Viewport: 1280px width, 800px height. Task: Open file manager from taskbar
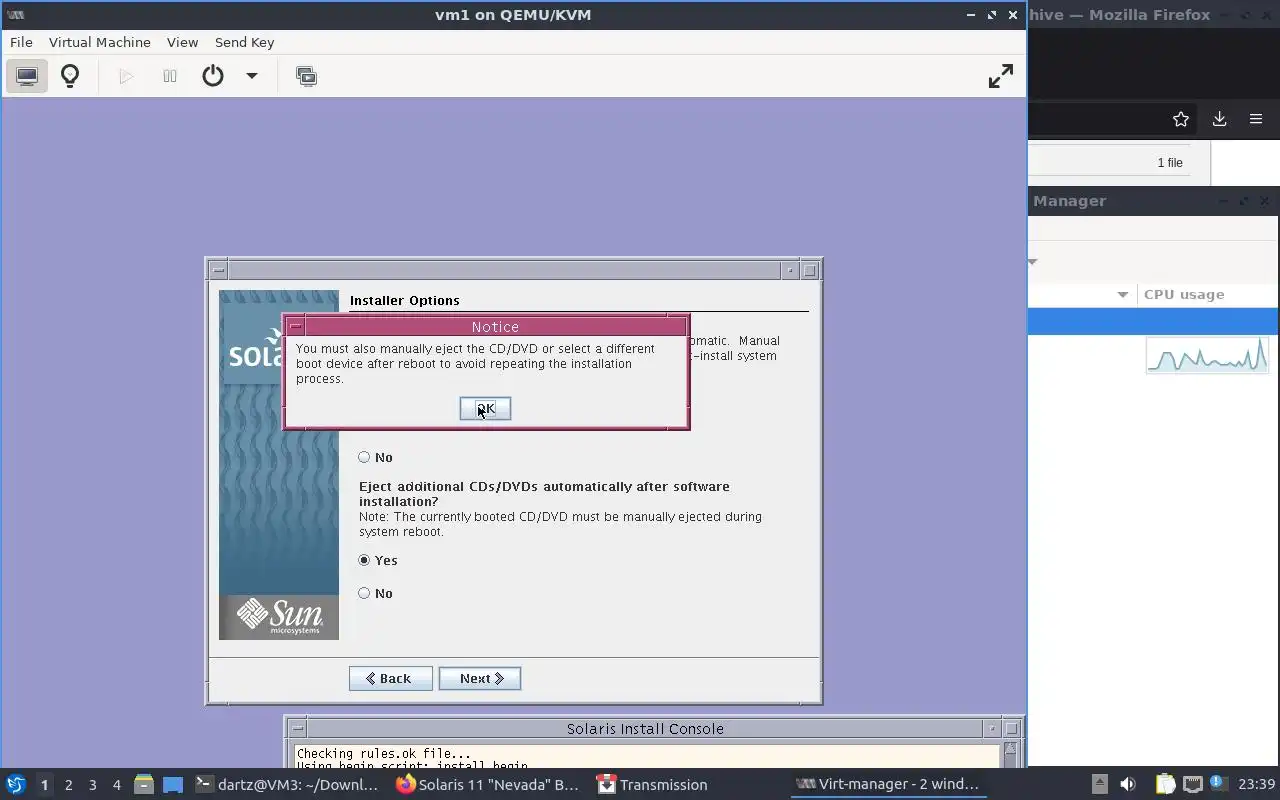click(143, 785)
